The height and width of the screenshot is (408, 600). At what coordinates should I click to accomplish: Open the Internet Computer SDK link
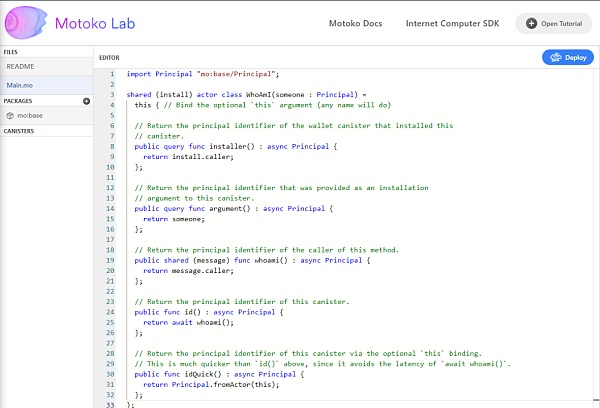click(452, 23)
